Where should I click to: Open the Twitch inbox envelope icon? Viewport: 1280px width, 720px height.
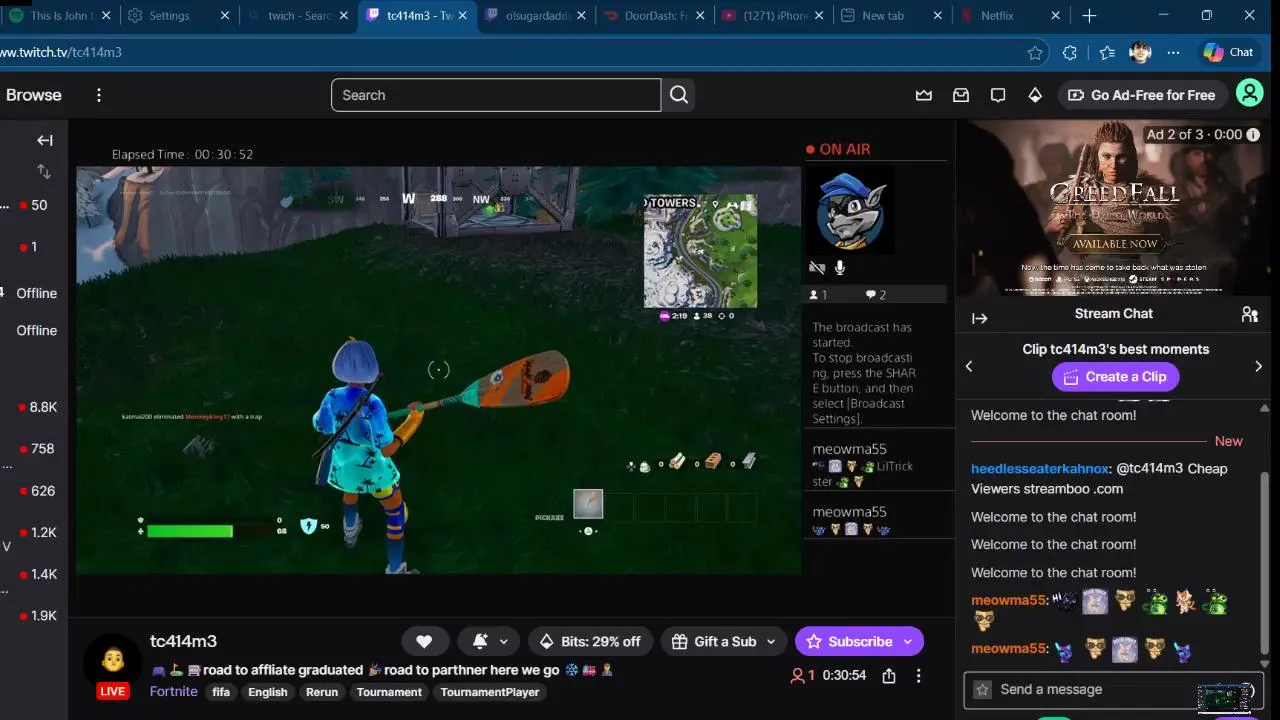coord(961,95)
